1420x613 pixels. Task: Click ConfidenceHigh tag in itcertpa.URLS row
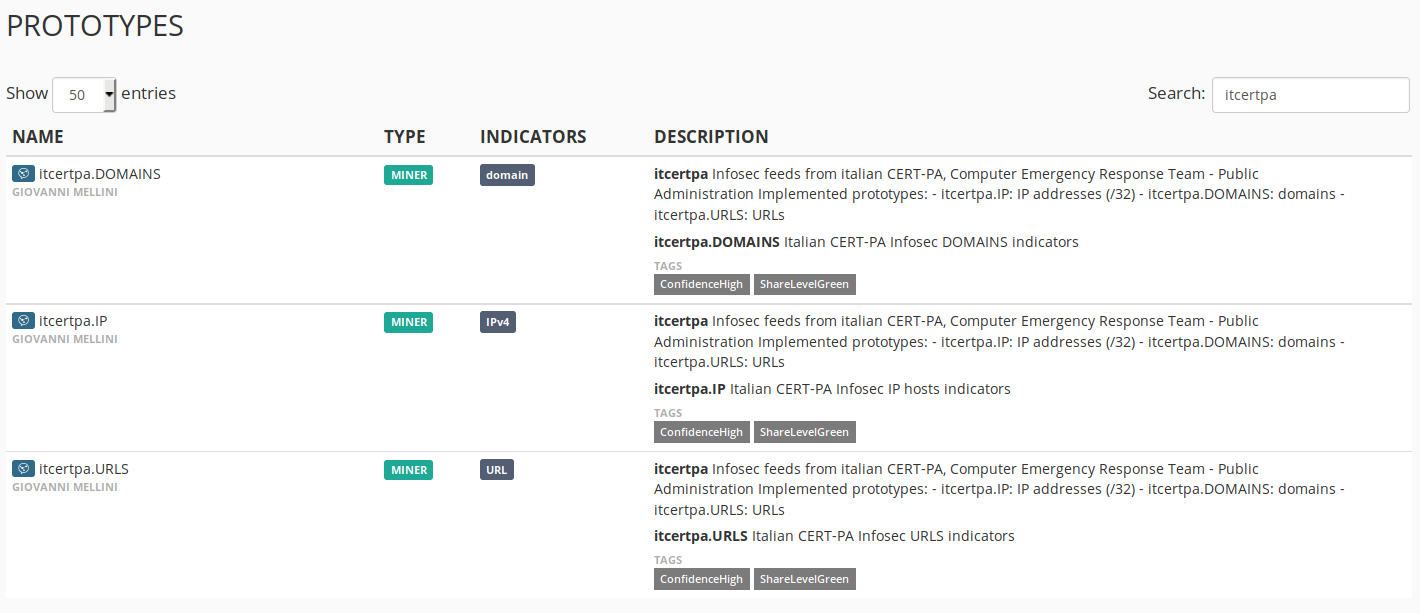click(x=701, y=579)
